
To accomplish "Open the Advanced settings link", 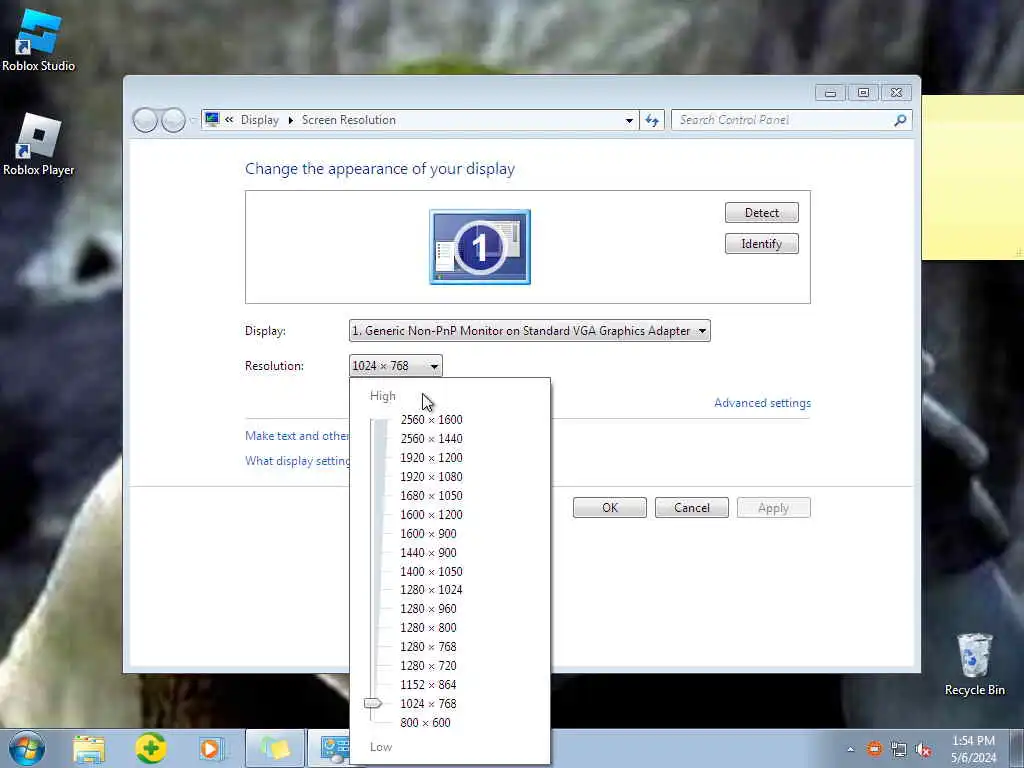I will 762,403.
